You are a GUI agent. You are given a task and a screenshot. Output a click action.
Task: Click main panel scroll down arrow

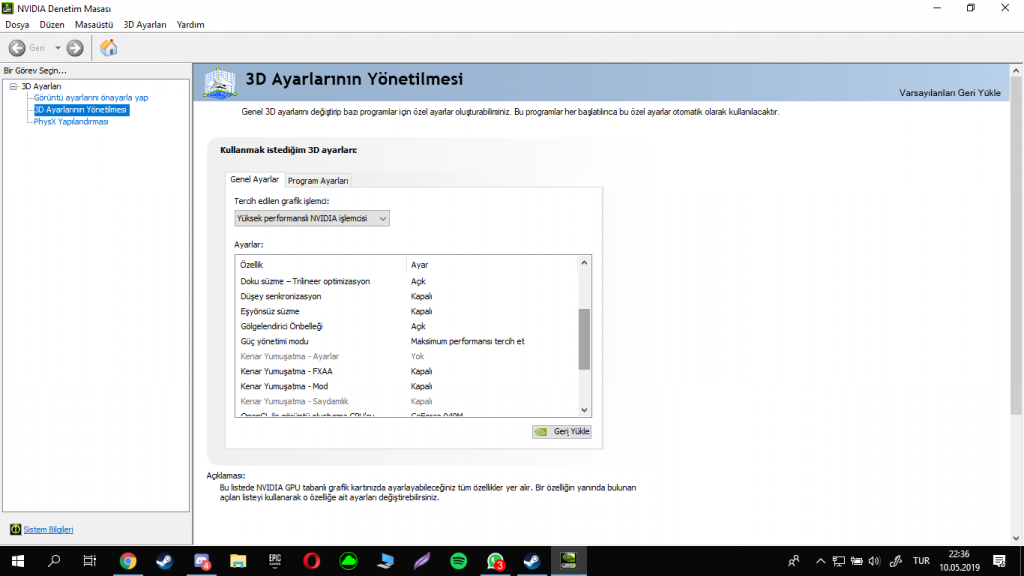click(1016, 538)
